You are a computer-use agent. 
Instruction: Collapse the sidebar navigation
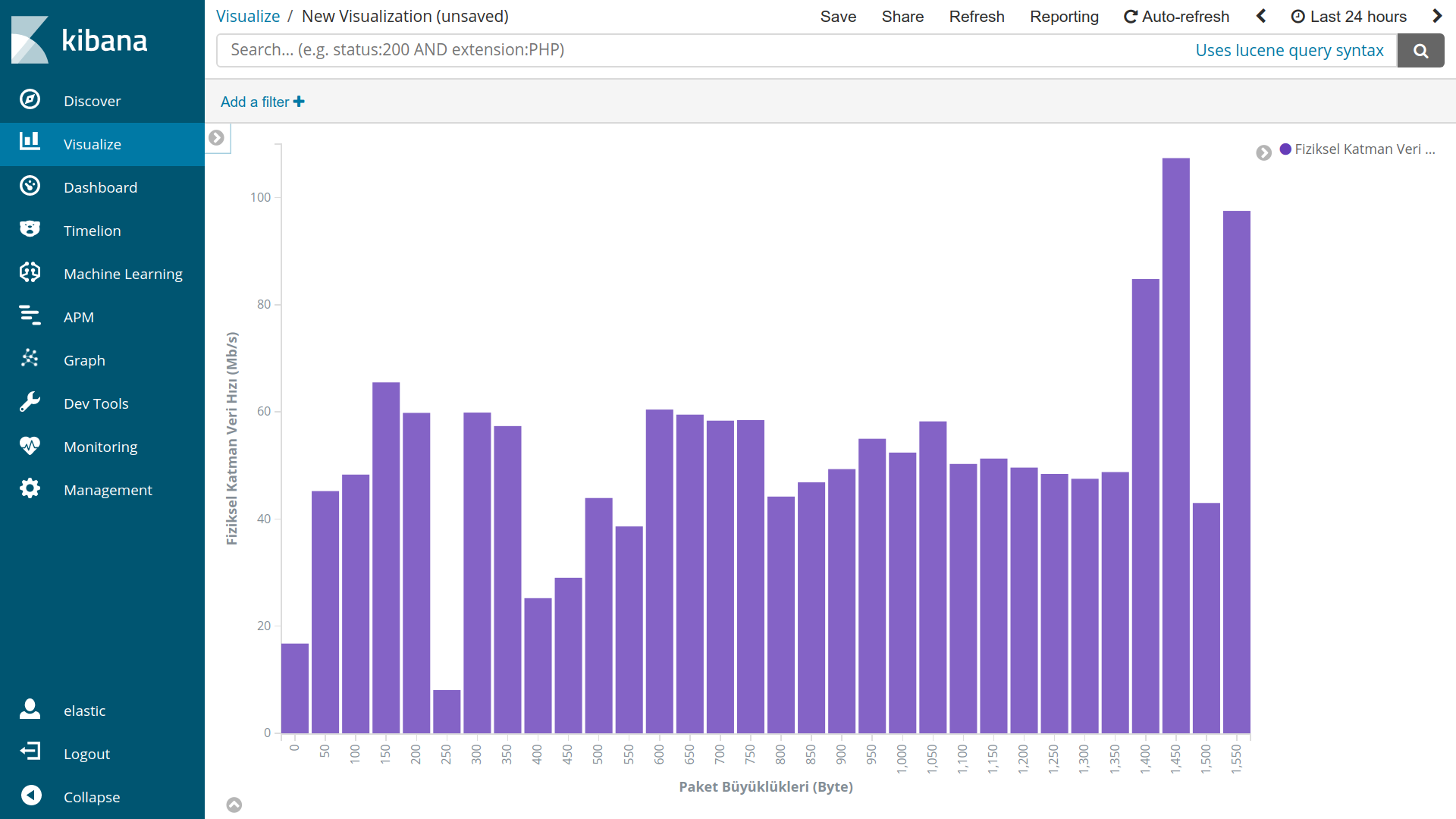click(31, 795)
